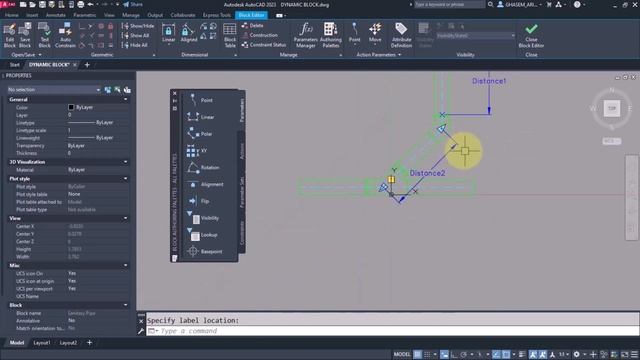Open the Home ribbon tab
This screenshot has height=360, width=640.
tap(11, 15)
